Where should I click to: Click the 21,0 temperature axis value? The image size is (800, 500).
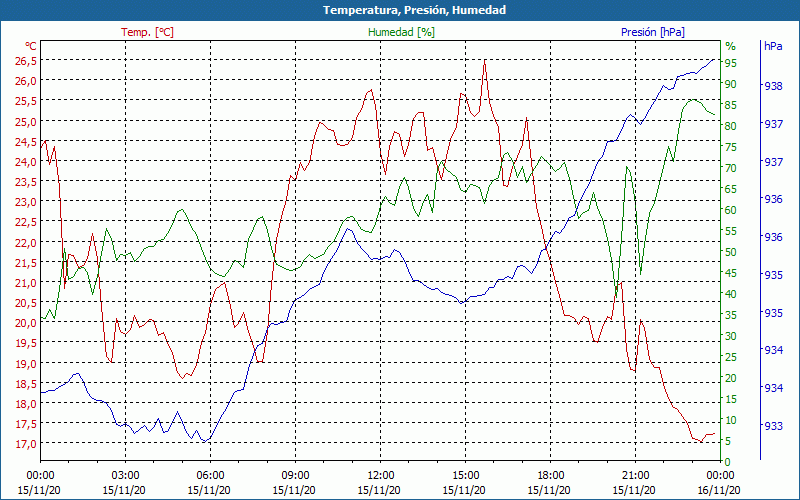coord(26,283)
